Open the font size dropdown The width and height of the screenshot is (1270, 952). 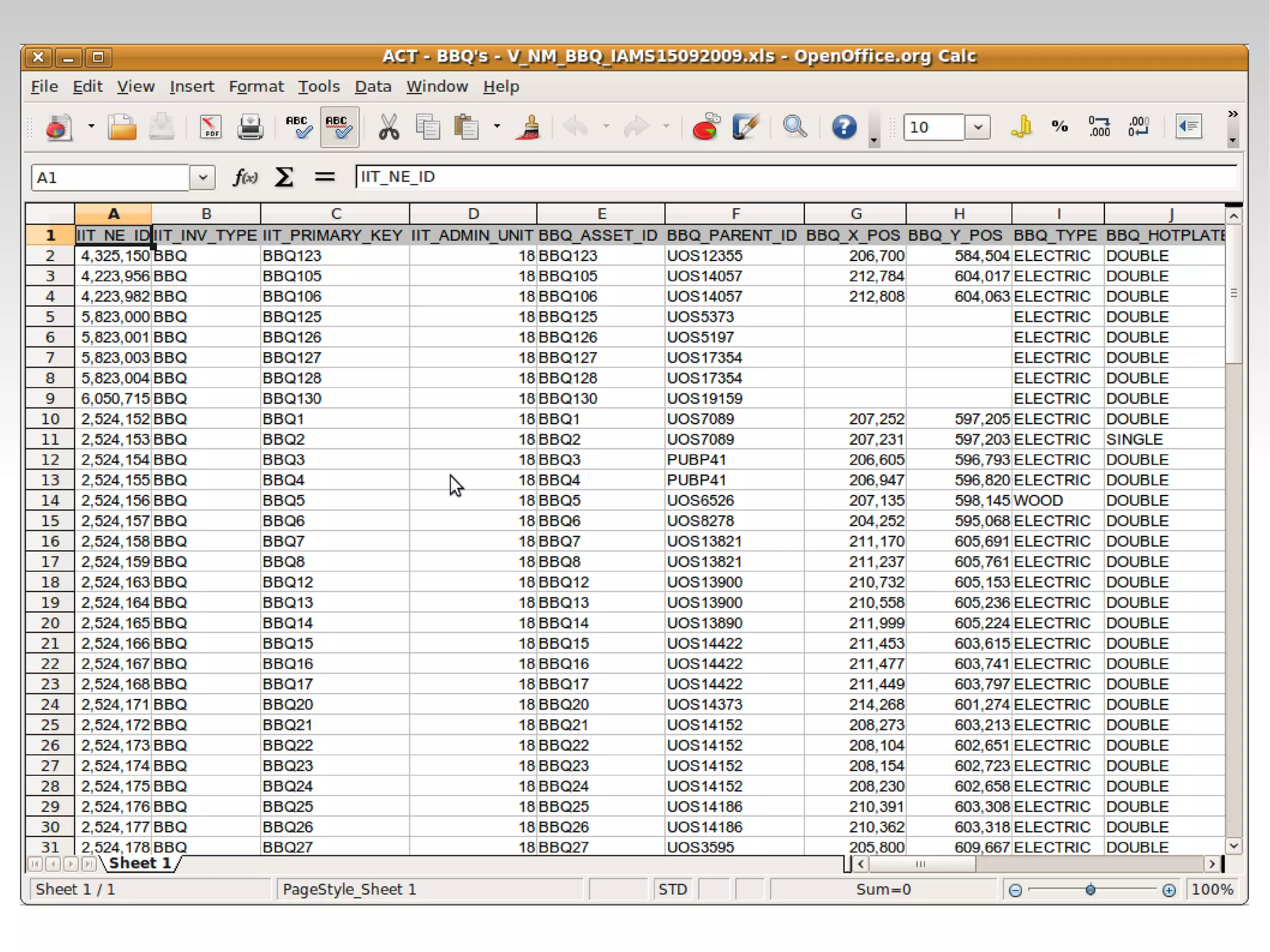tap(978, 127)
